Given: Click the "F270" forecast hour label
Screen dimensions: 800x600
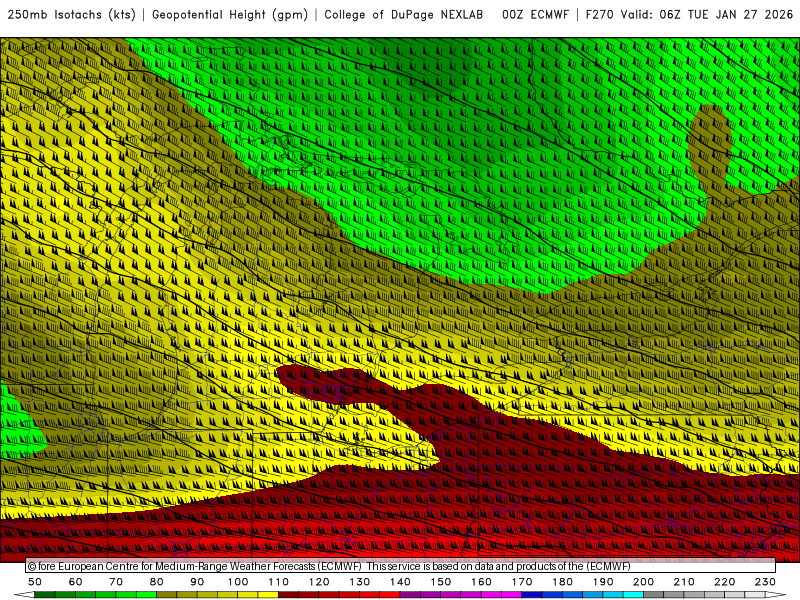Looking at the screenshot, I should tap(599, 14).
